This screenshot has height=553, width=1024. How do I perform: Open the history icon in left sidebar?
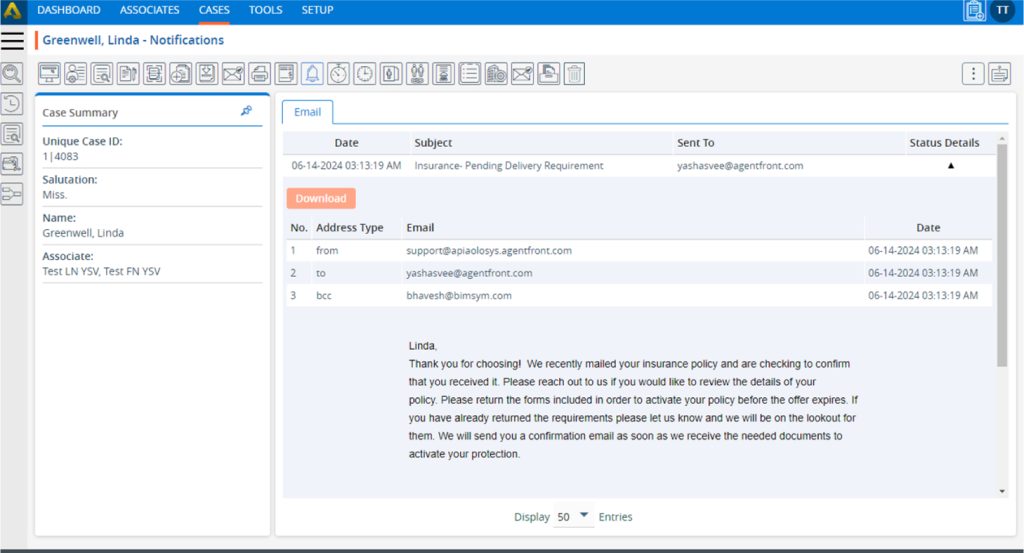tap(12, 103)
